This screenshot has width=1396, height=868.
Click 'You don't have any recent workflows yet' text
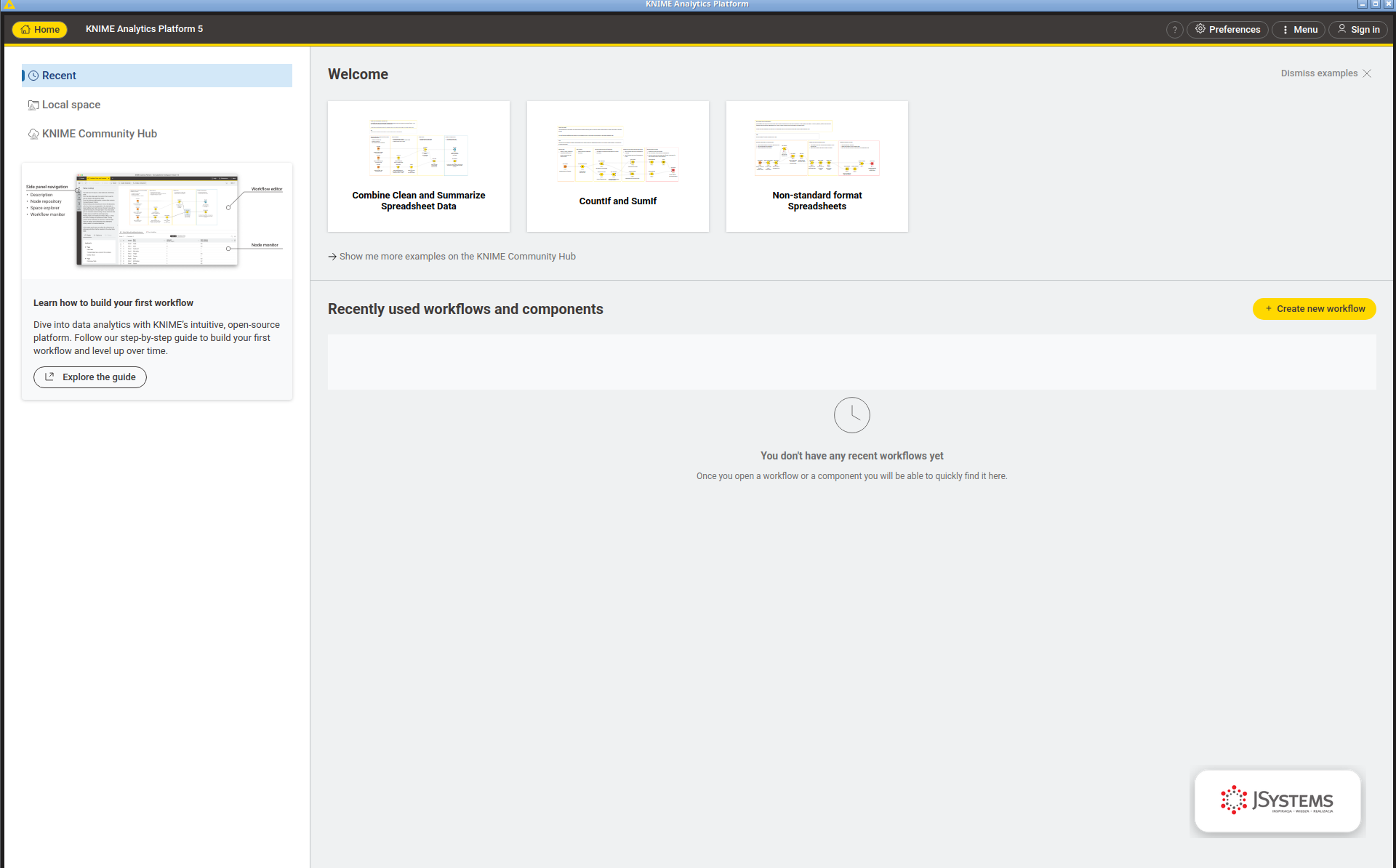852,456
